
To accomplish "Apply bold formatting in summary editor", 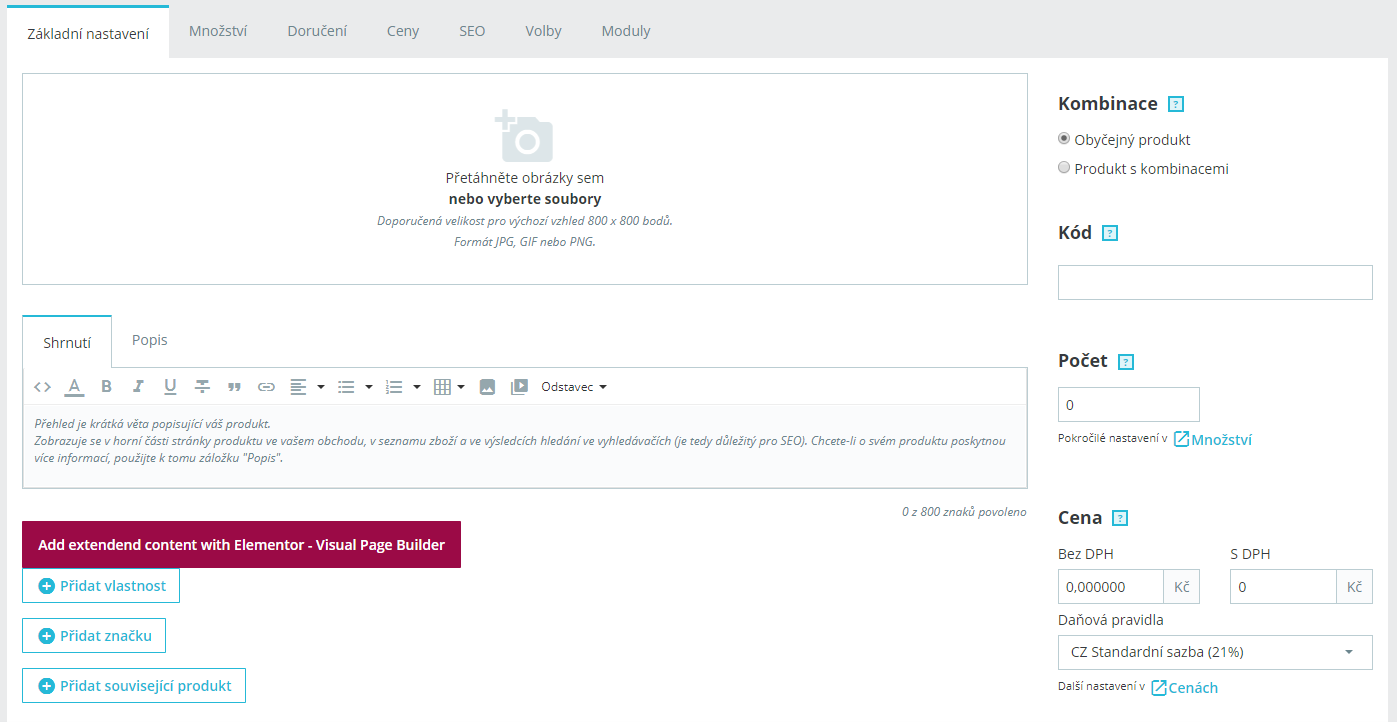I will click(106, 387).
